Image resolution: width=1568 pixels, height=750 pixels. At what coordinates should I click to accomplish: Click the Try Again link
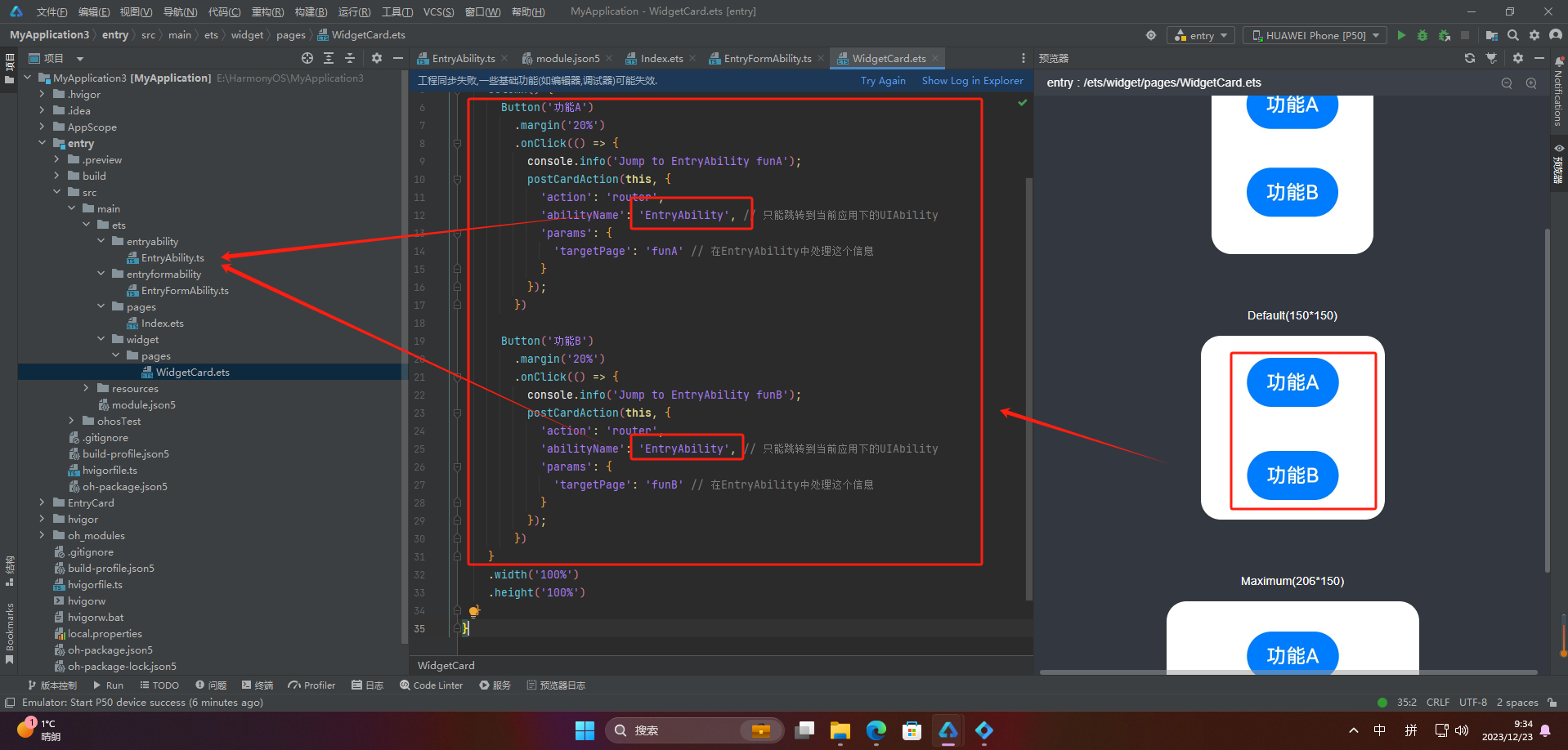point(883,81)
